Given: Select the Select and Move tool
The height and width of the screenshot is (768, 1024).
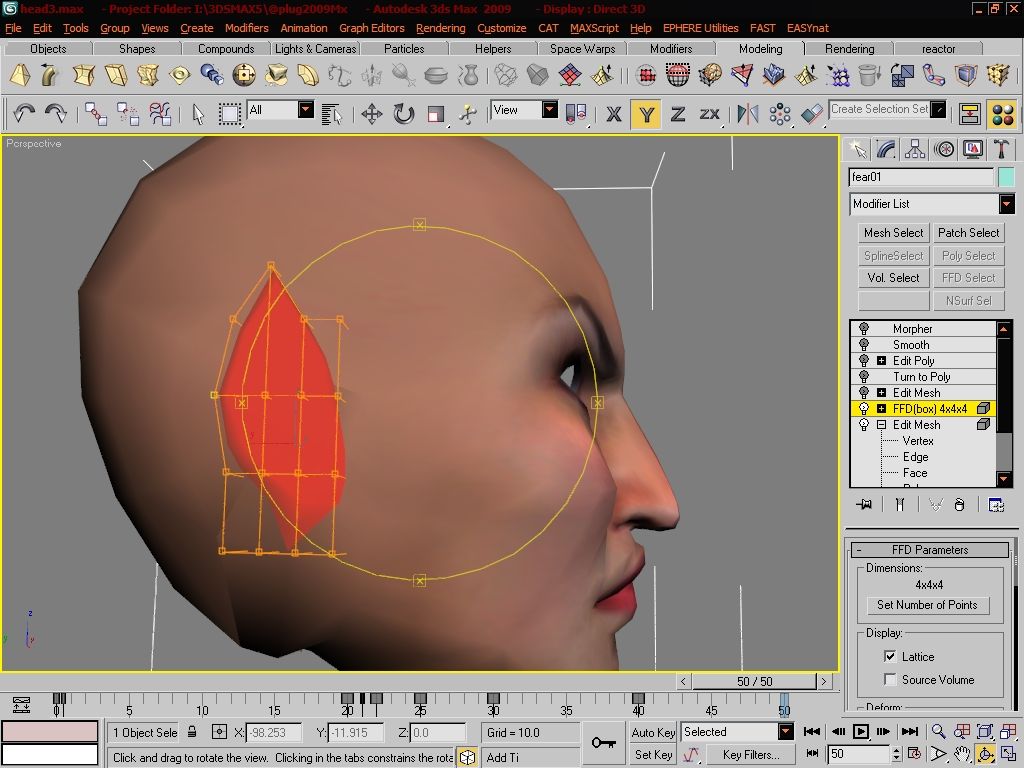Looking at the screenshot, I should coord(372,114).
